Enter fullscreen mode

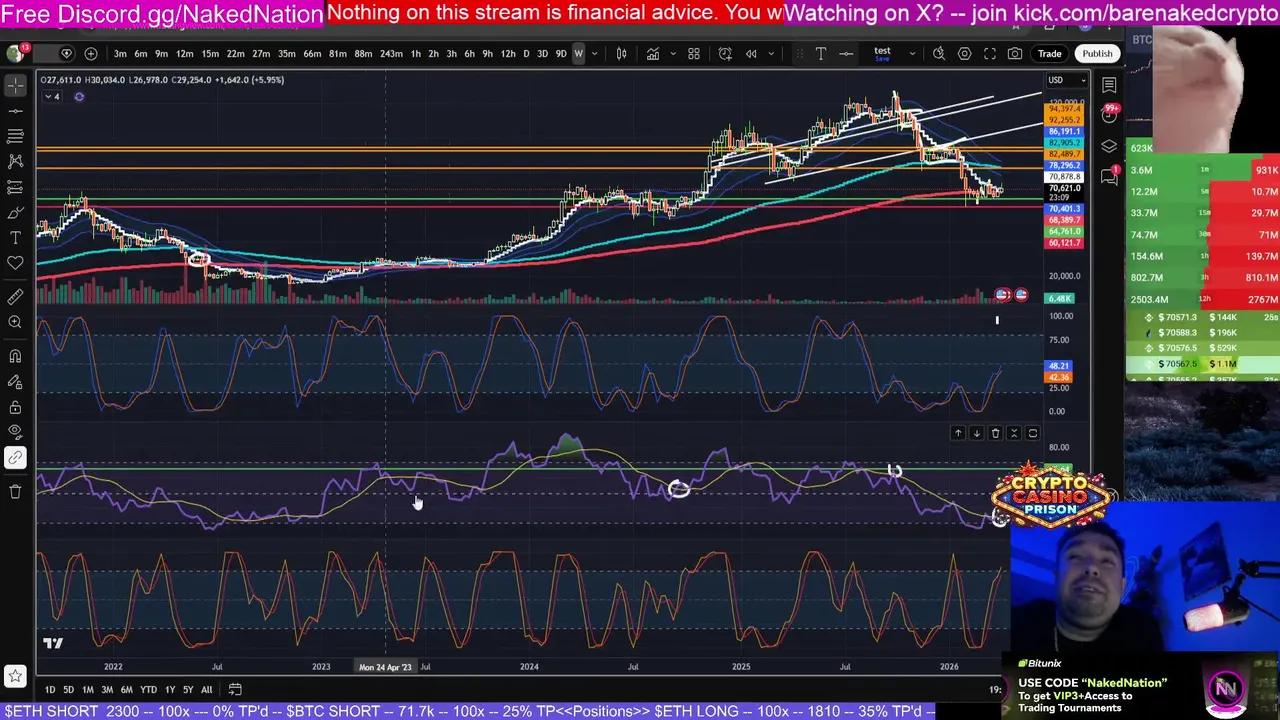click(x=990, y=53)
